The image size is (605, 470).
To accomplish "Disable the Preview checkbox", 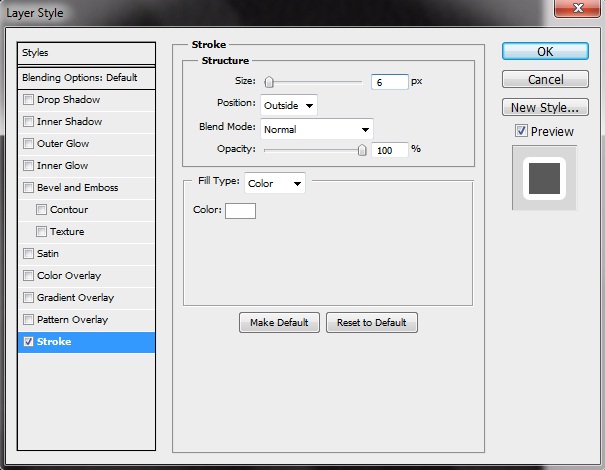I will 521,131.
